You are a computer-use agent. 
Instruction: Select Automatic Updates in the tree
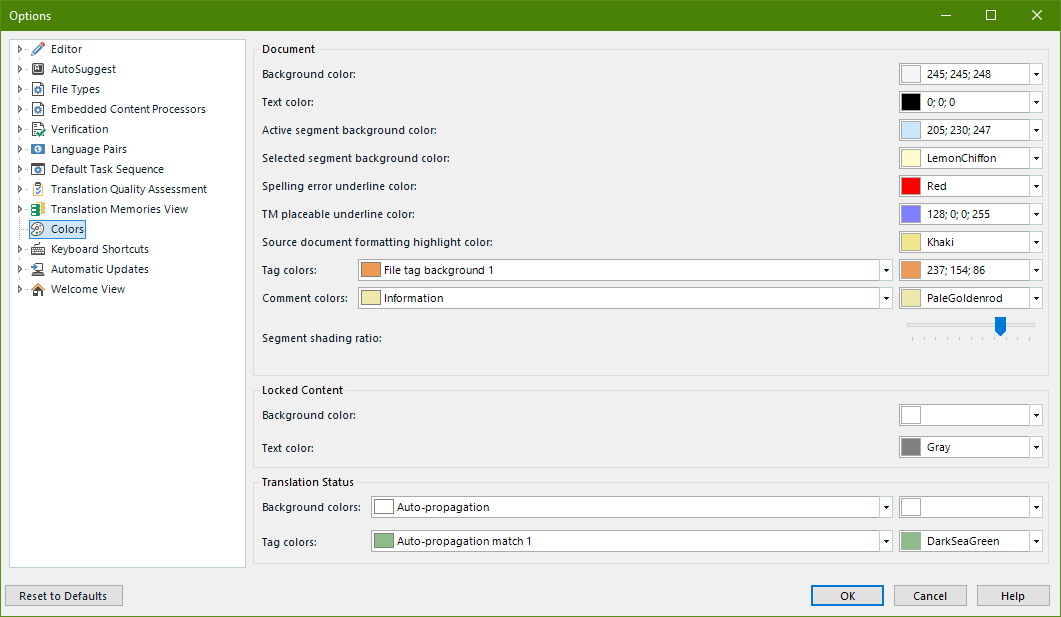99,269
